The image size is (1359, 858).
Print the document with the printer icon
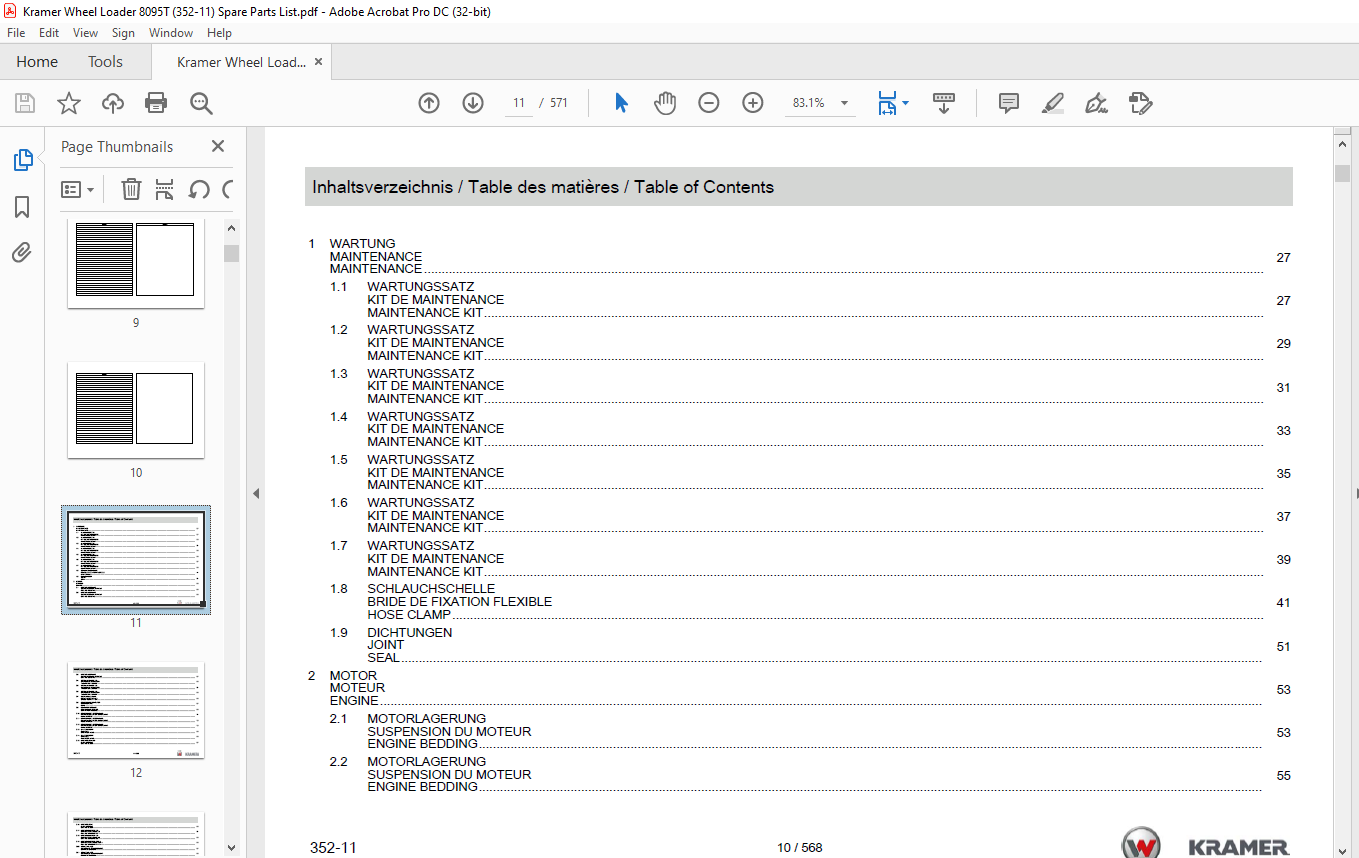(156, 103)
